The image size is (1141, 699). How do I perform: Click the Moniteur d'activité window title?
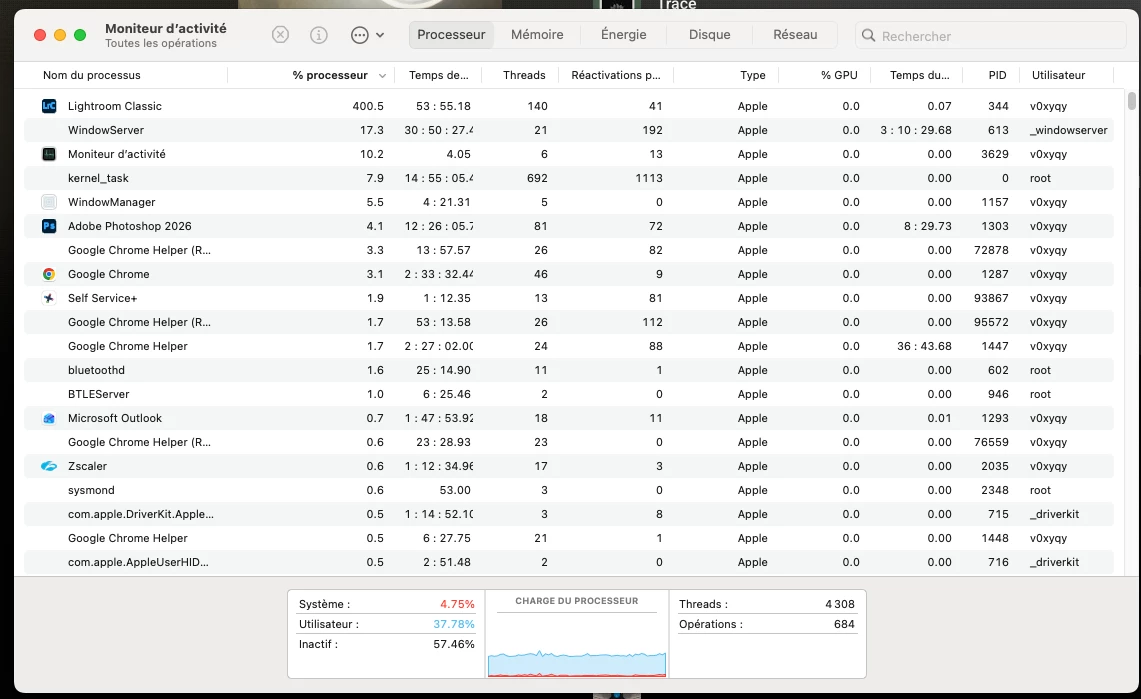click(166, 28)
